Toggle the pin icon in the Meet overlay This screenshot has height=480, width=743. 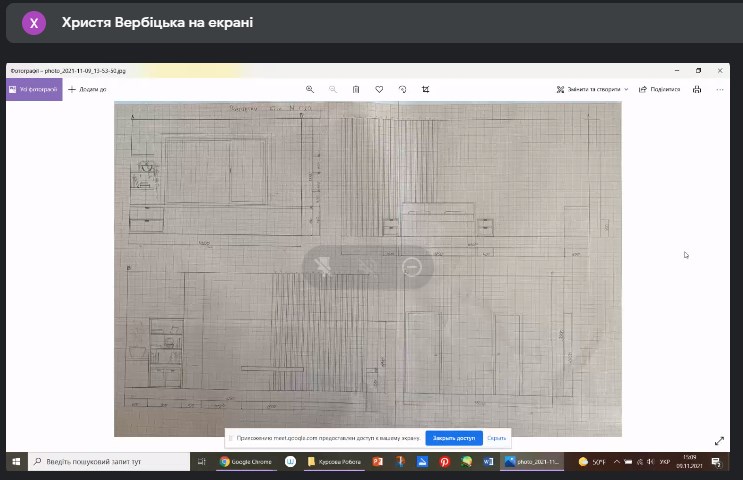[324, 266]
